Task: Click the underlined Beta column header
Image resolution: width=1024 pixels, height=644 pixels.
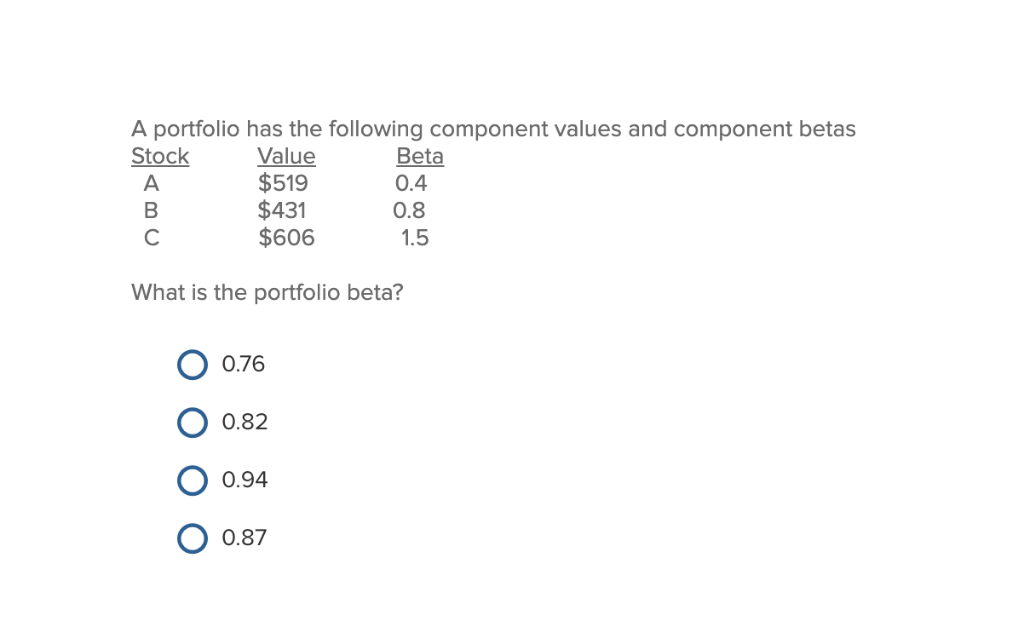Action: pos(420,157)
